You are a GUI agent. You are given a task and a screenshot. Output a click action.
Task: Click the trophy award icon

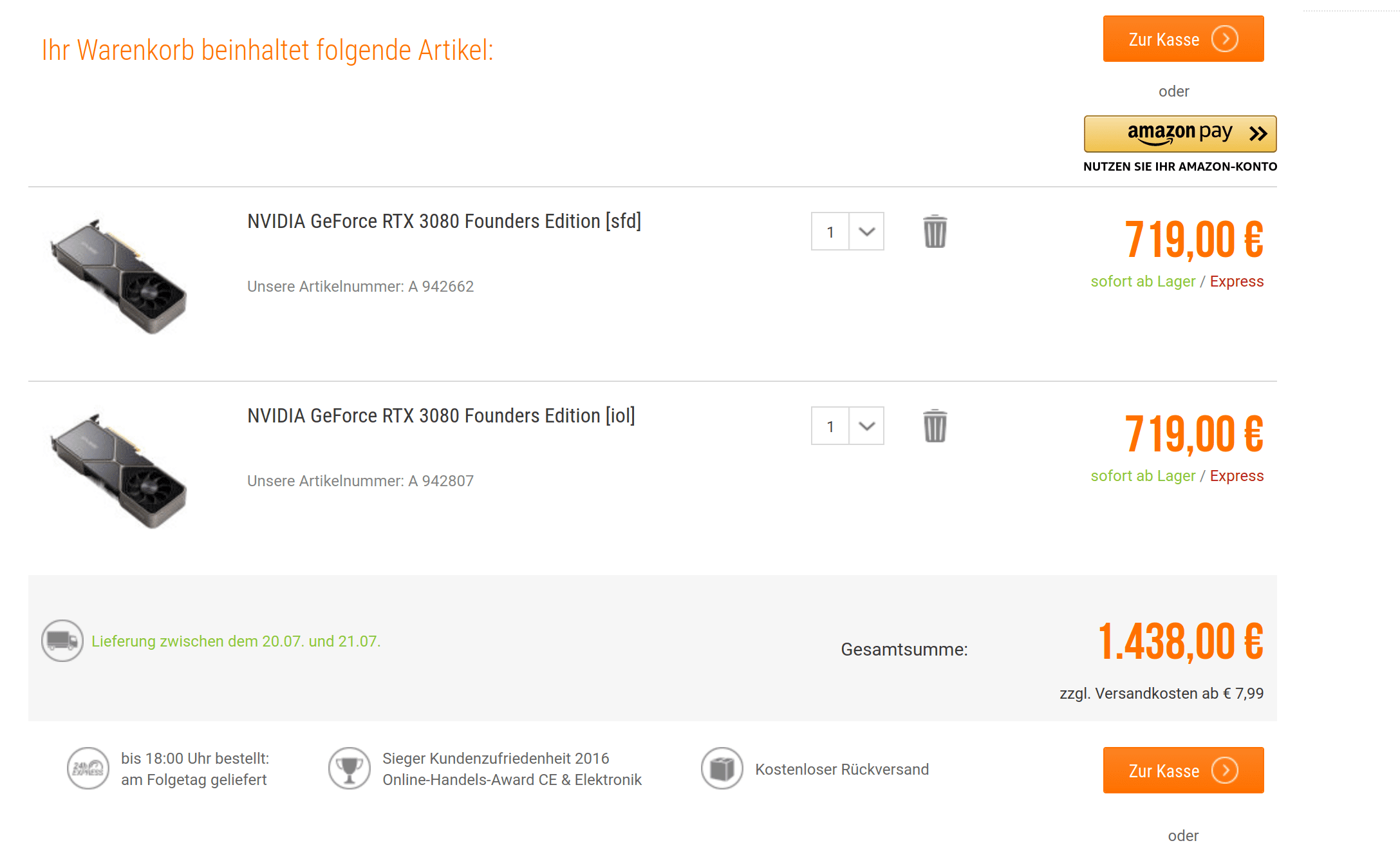click(350, 768)
